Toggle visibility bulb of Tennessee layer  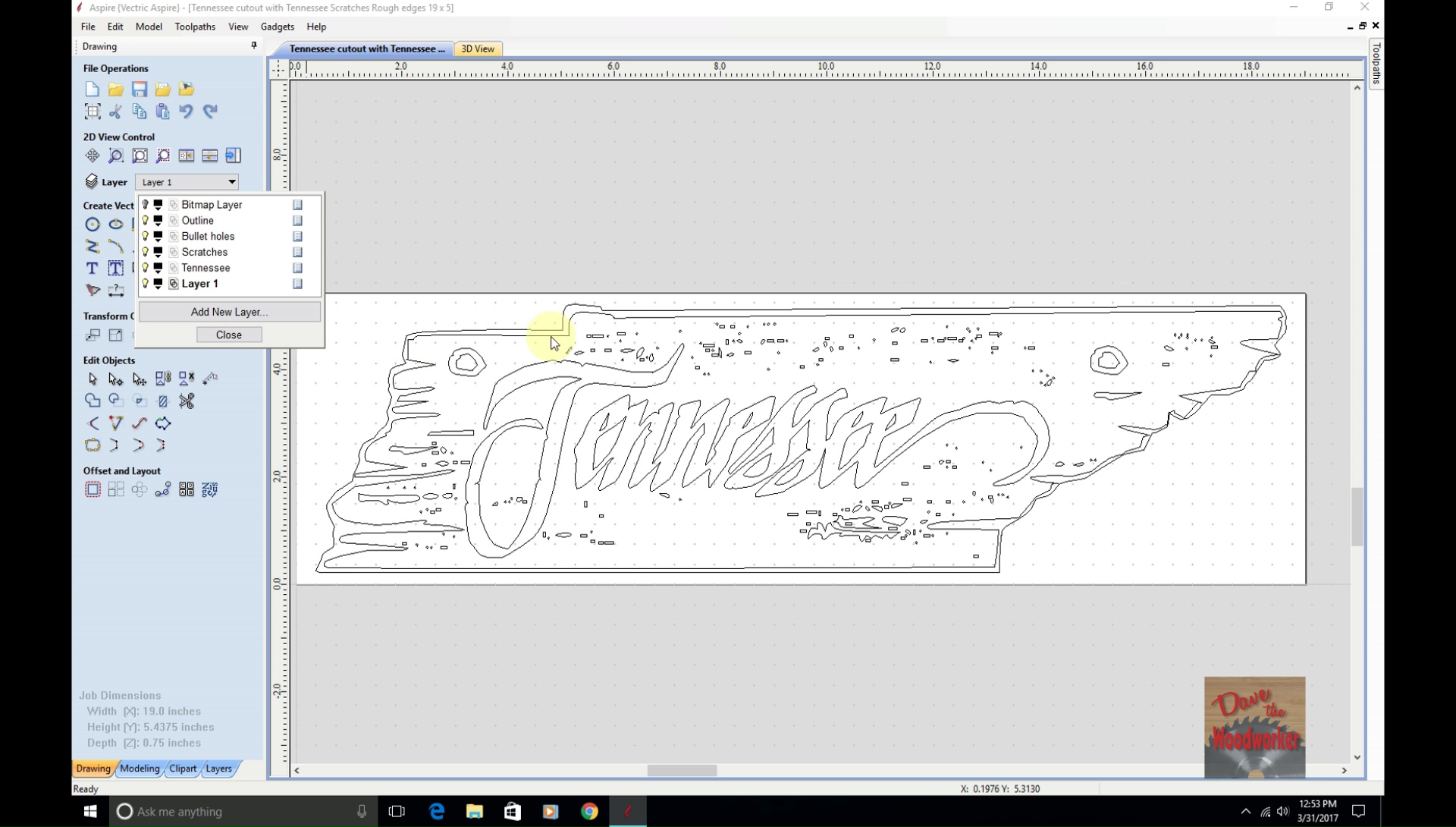pos(146,268)
